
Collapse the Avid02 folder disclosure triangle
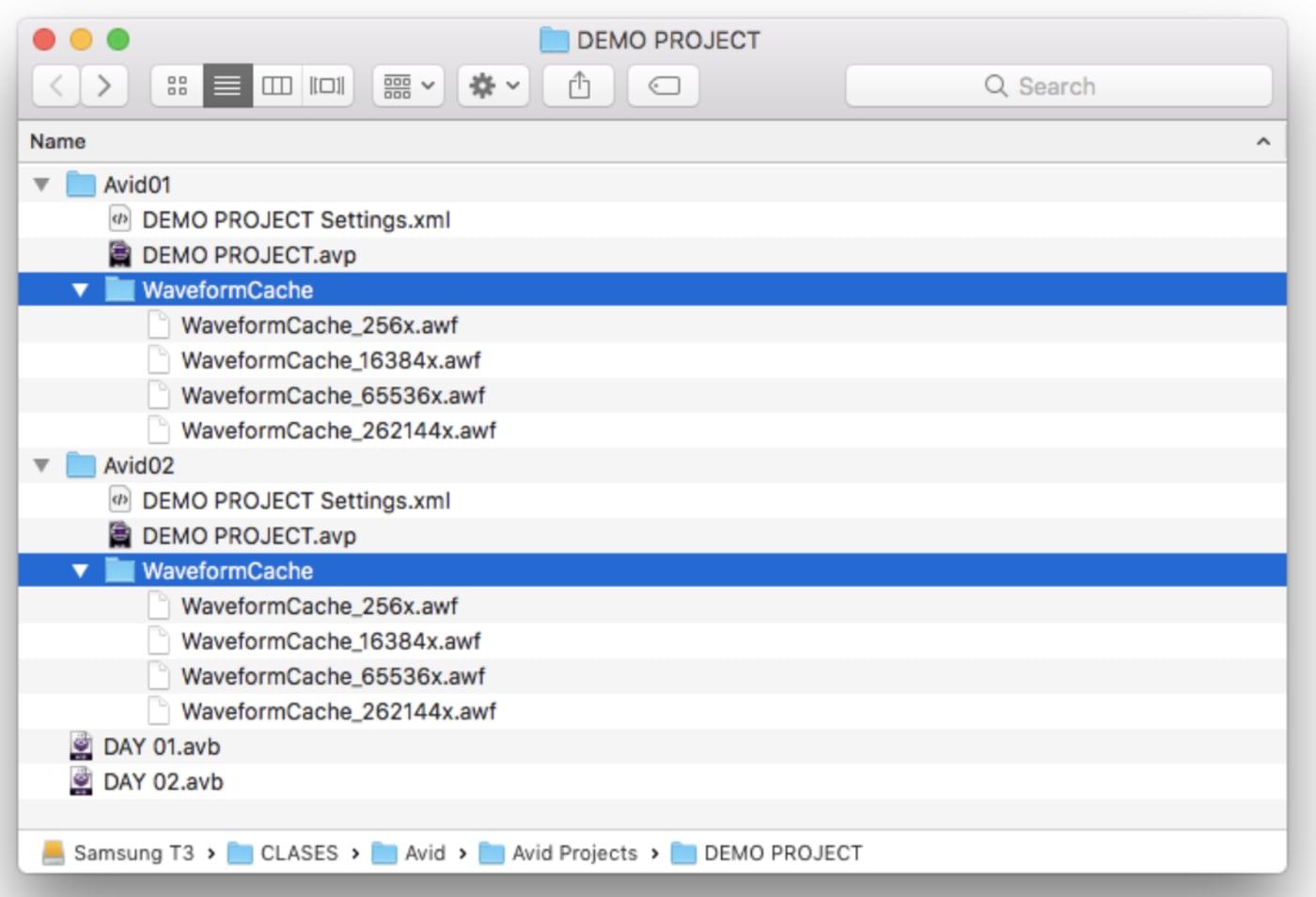pos(41,464)
